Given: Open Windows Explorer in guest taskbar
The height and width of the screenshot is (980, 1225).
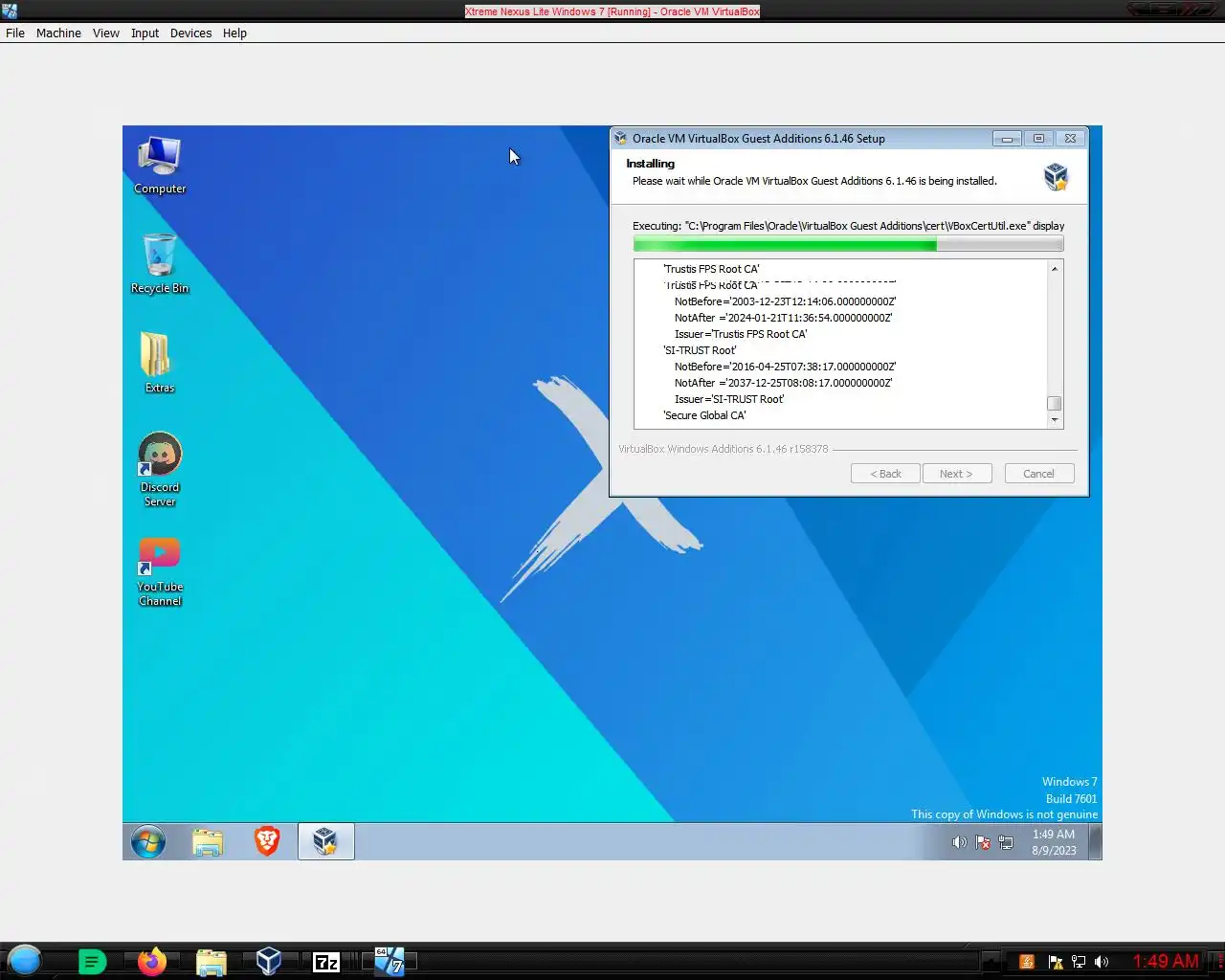Looking at the screenshot, I should coord(208,842).
